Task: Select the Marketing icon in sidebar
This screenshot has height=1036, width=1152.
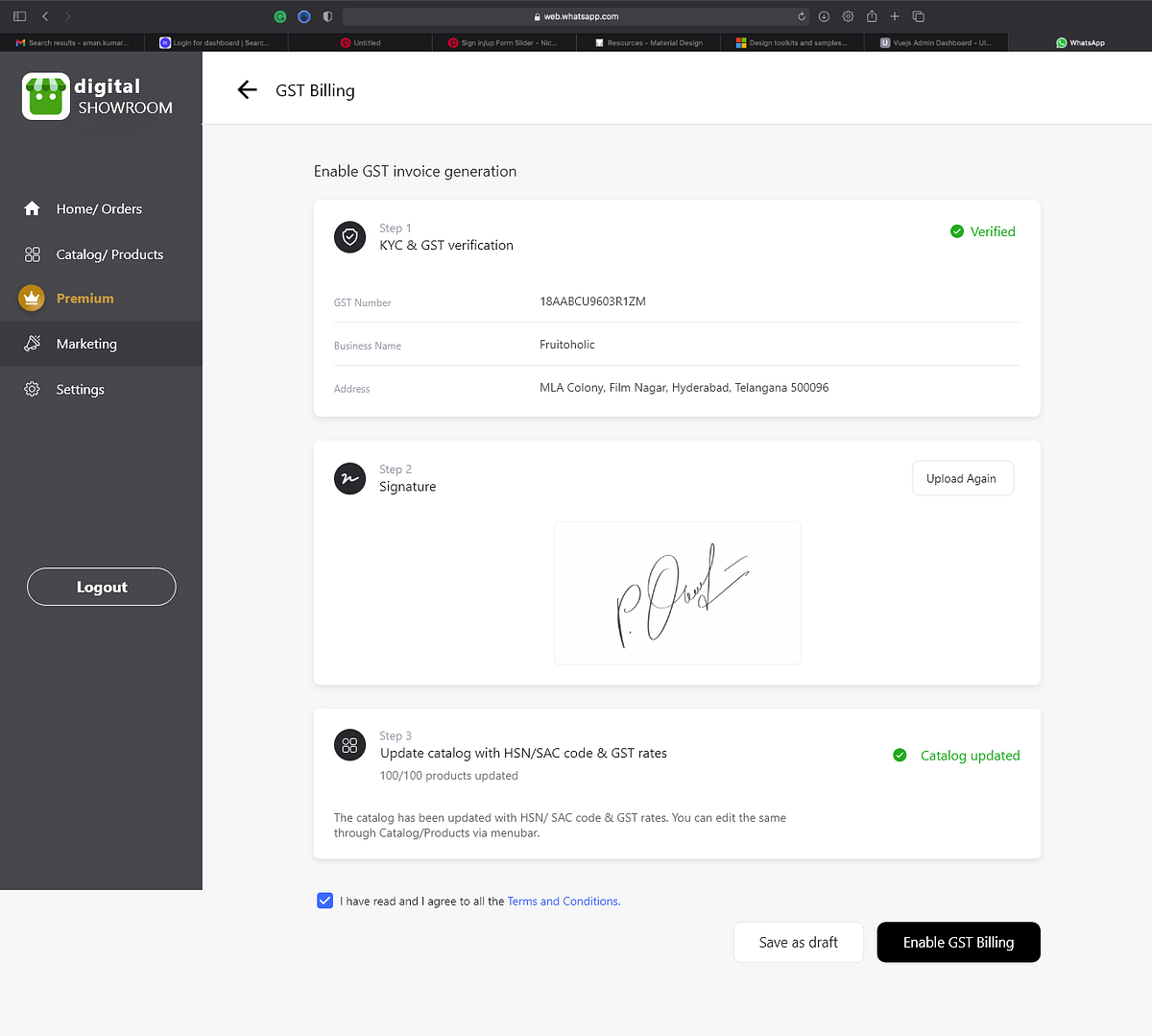Action: pyautogui.click(x=32, y=343)
